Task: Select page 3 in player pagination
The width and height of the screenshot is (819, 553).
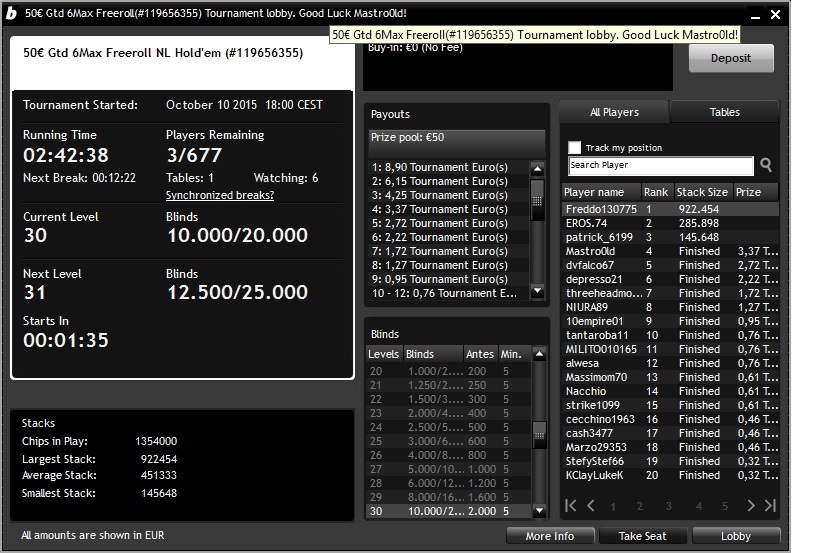Action: click(669, 506)
